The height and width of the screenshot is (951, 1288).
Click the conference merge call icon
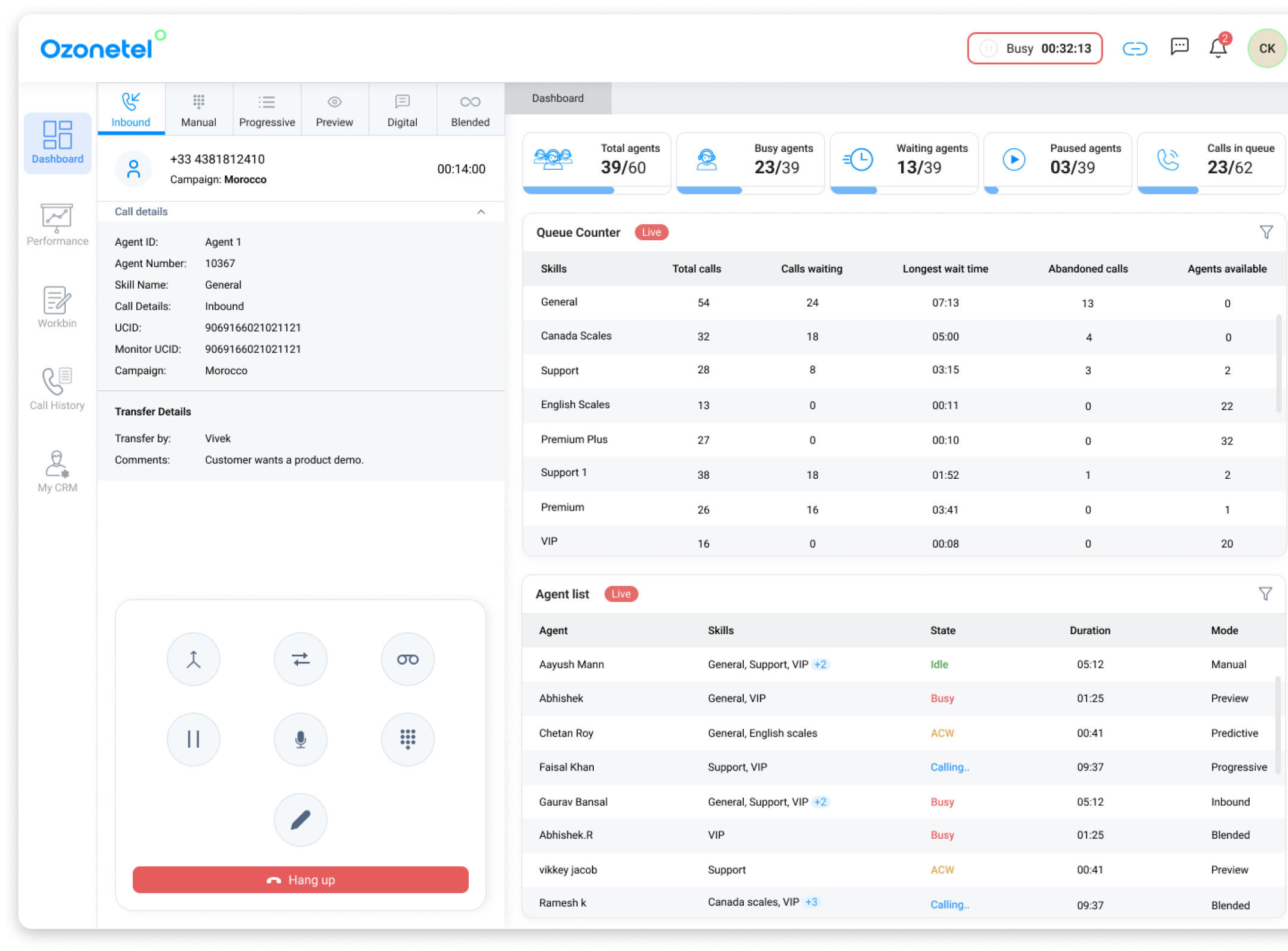click(193, 659)
